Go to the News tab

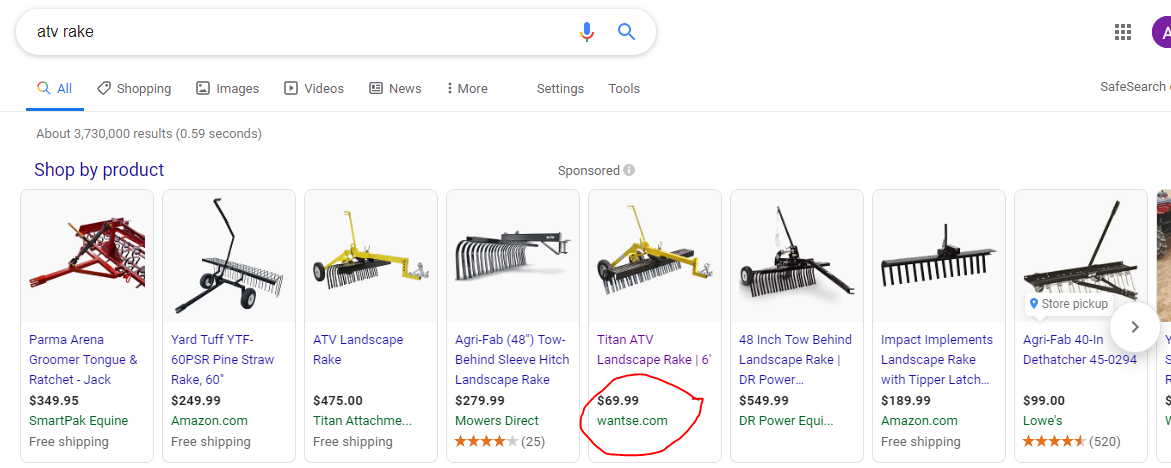(x=395, y=88)
